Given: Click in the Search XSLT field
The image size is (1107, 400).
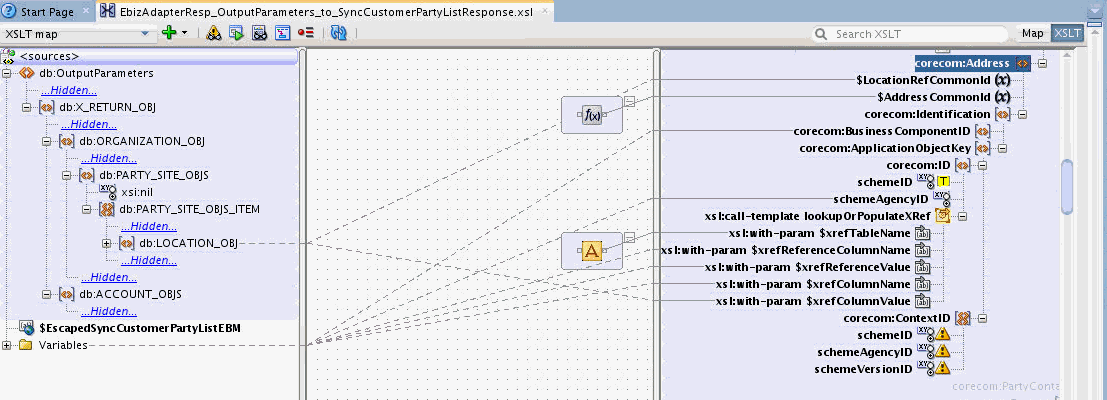Looking at the screenshot, I should pos(911,34).
